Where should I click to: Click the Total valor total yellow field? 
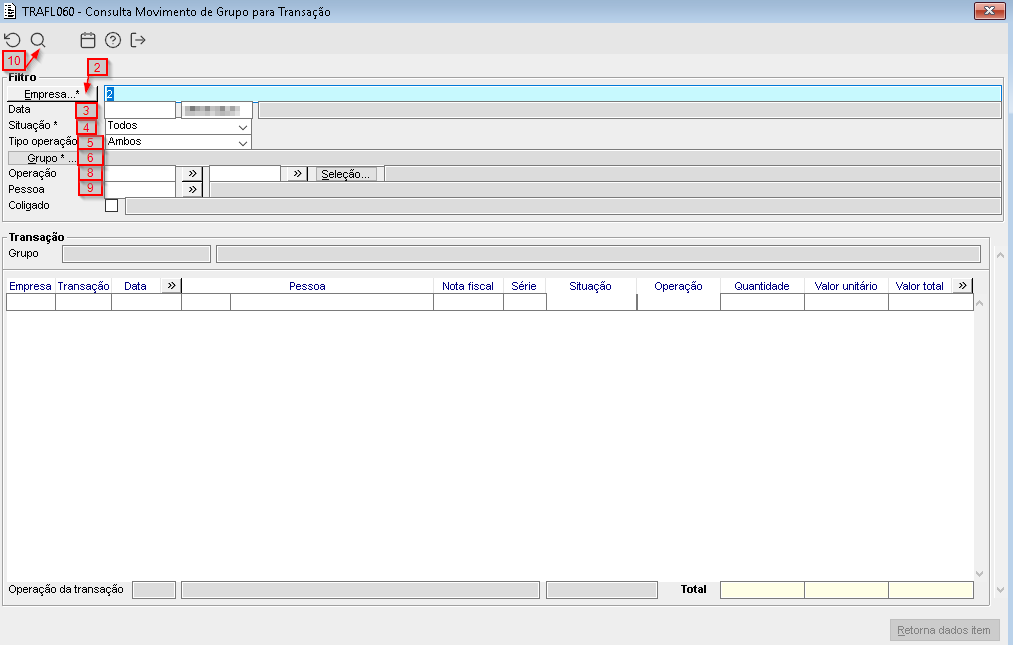click(x=931, y=589)
